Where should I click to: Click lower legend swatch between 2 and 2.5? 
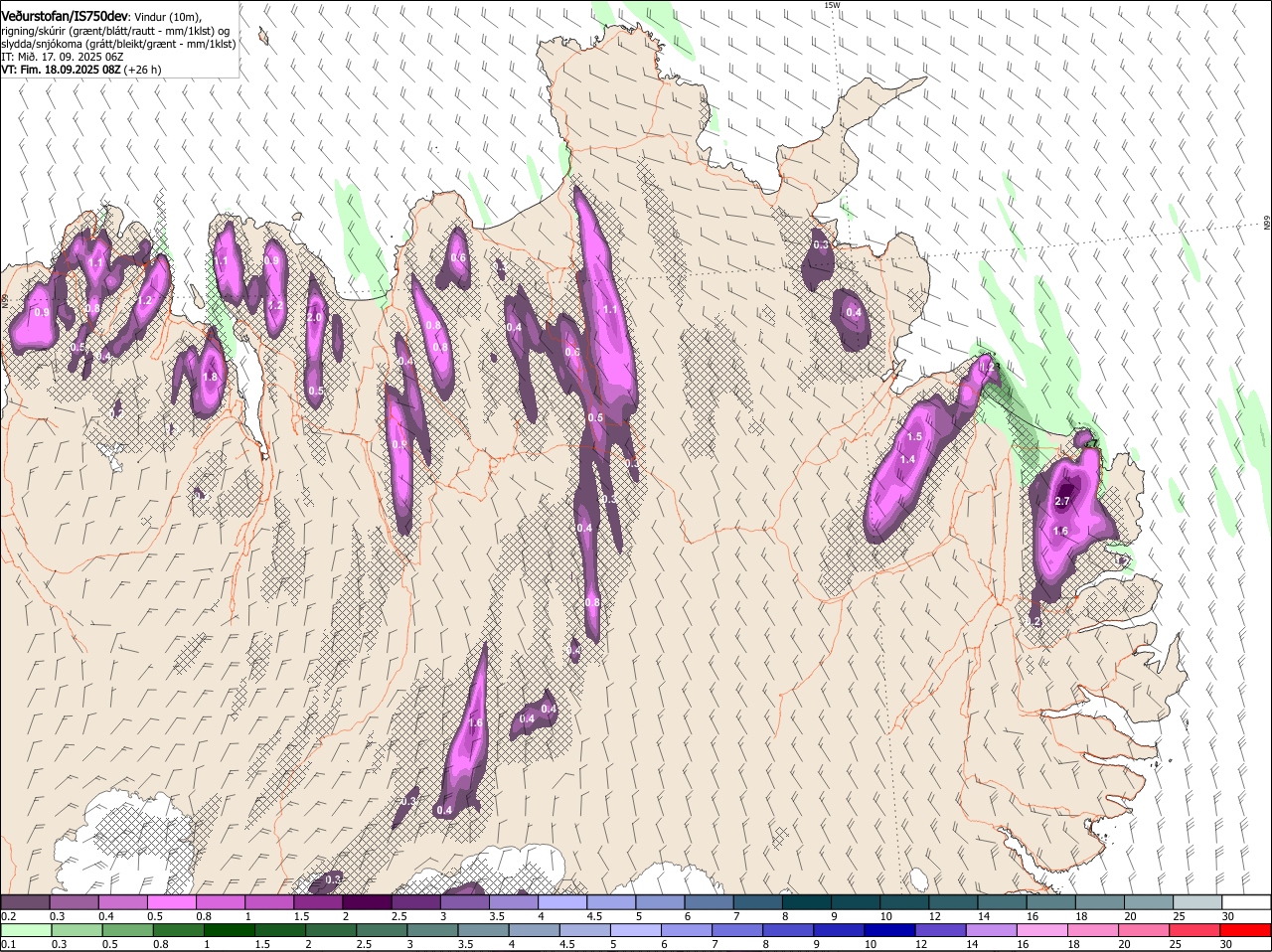330,930
